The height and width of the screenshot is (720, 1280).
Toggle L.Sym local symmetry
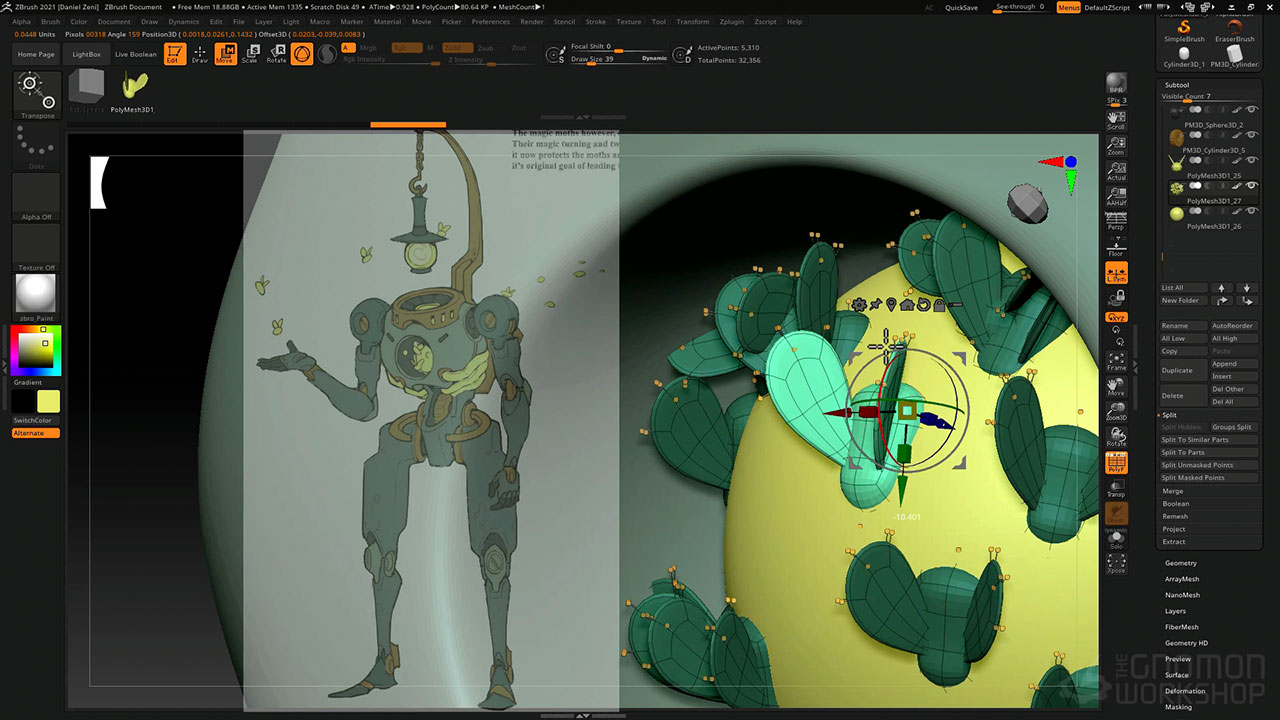coord(1116,273)
